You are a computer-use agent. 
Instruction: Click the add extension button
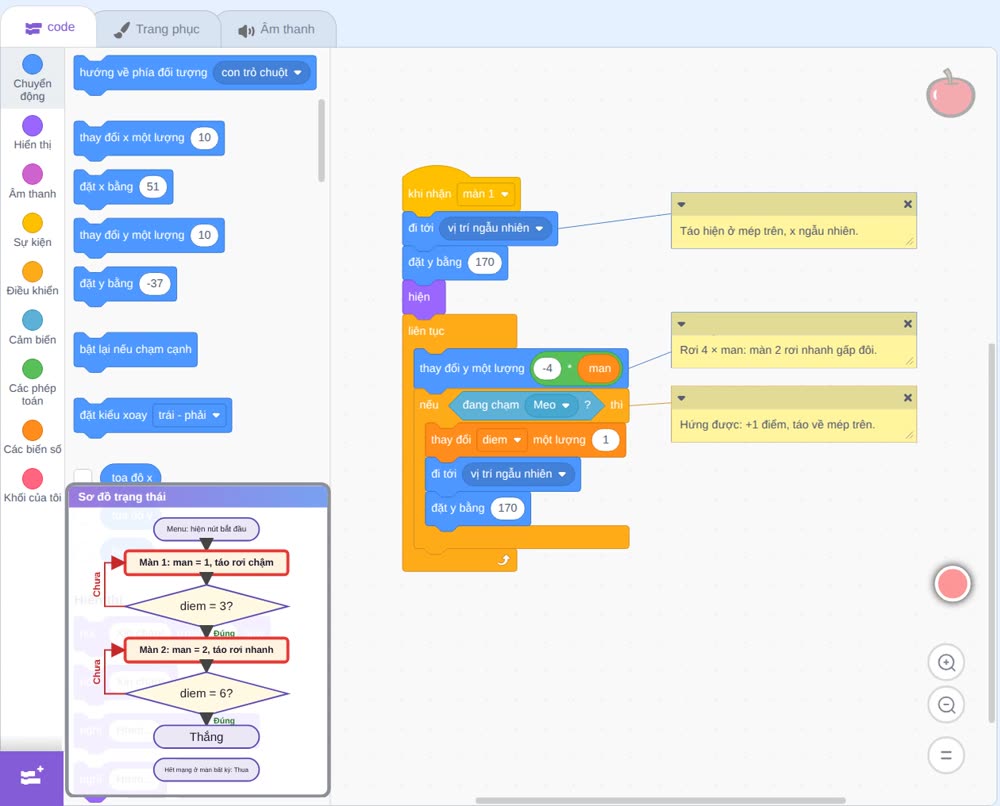pyautogui.click(x=32, y=777)
